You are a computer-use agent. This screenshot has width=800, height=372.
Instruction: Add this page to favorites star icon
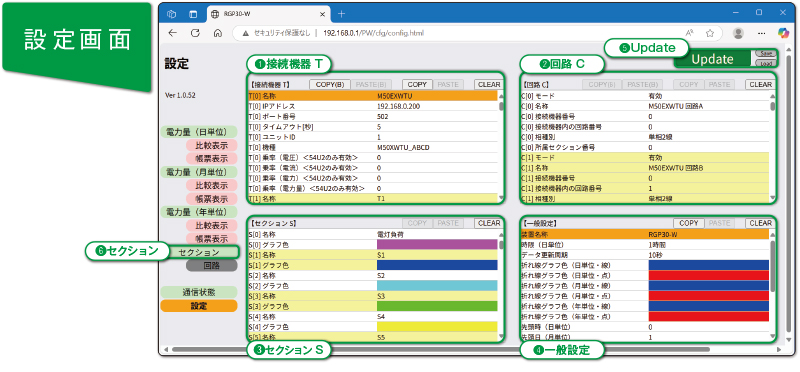(709, 33)
